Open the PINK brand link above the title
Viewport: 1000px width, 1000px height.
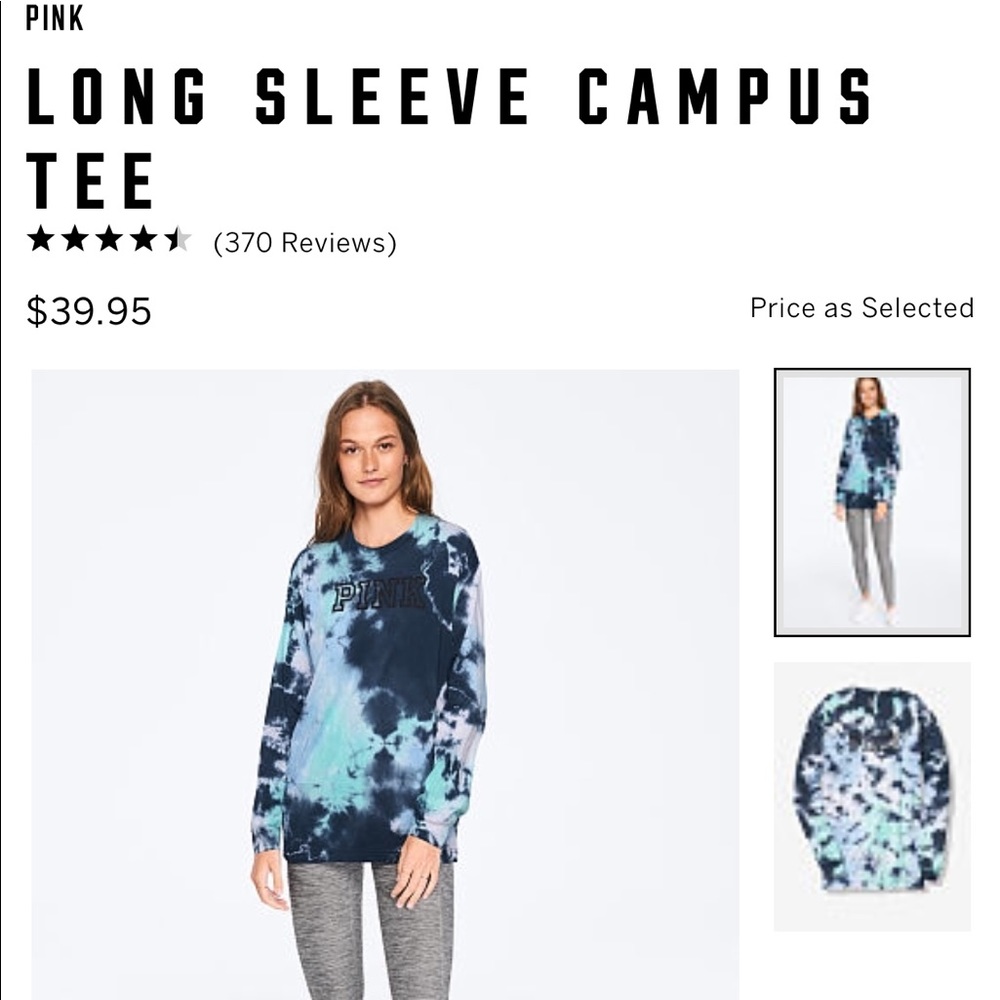(x=55, y=17)
